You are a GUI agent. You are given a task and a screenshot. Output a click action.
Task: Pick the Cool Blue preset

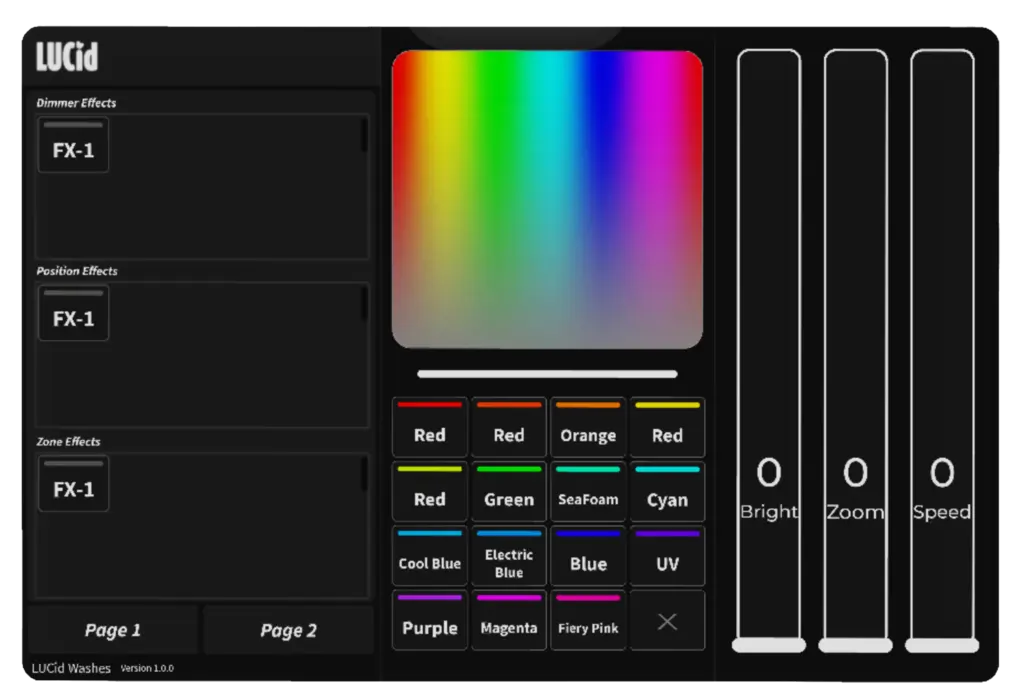click(x=429, y=556)
